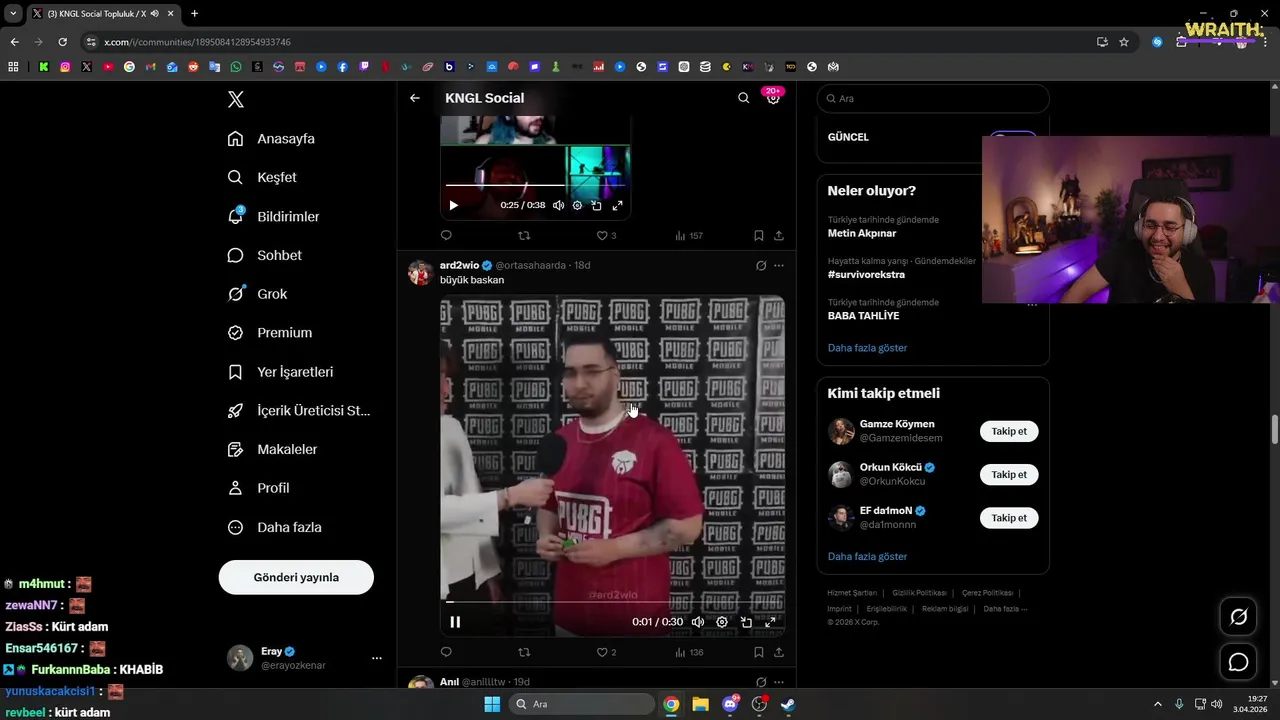1280x720 pixels.
Task: Open İçerik Üreticisi Studio
Action: [x=298, y=411]
